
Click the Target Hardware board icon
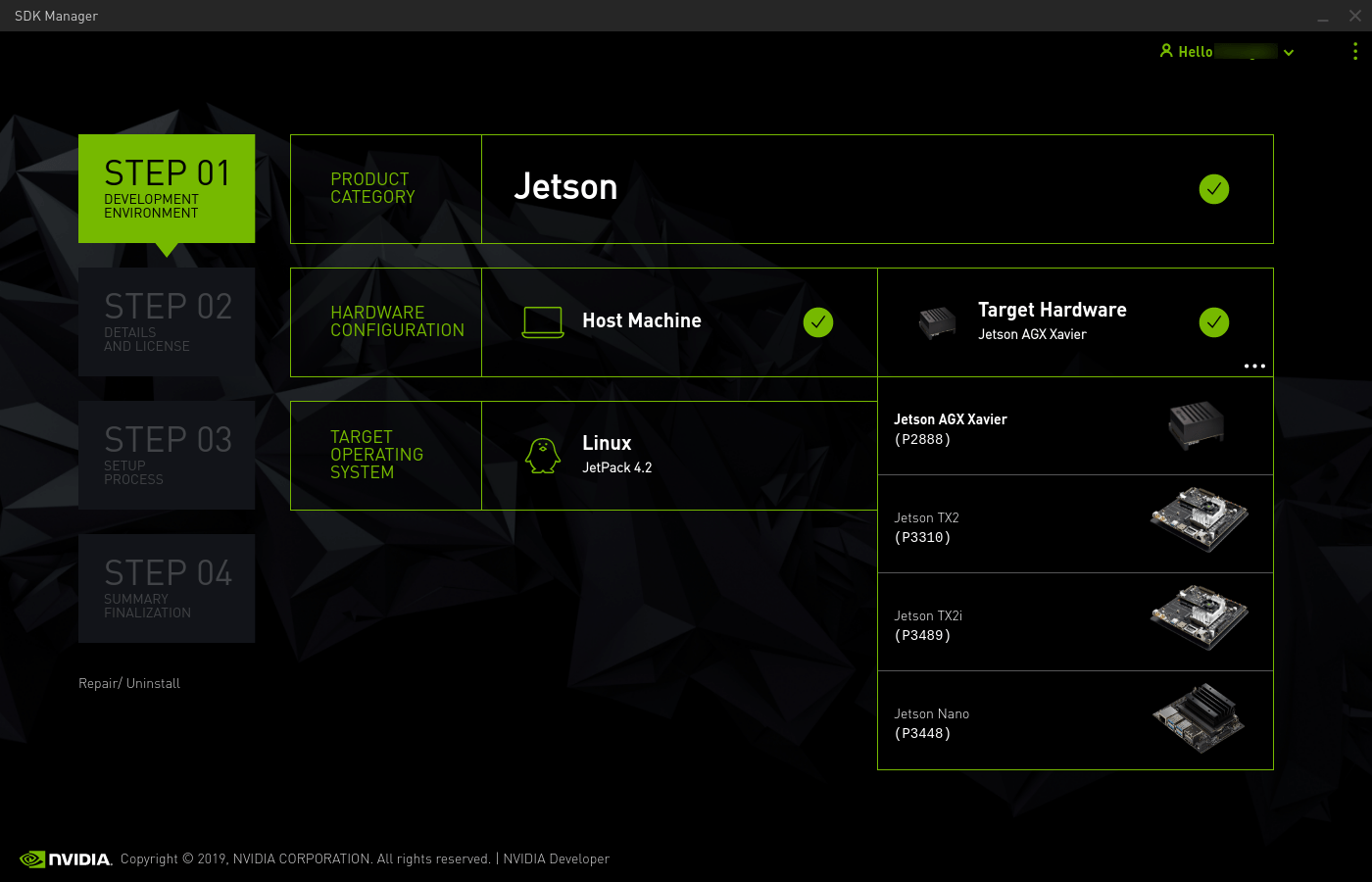click(936, 321)
